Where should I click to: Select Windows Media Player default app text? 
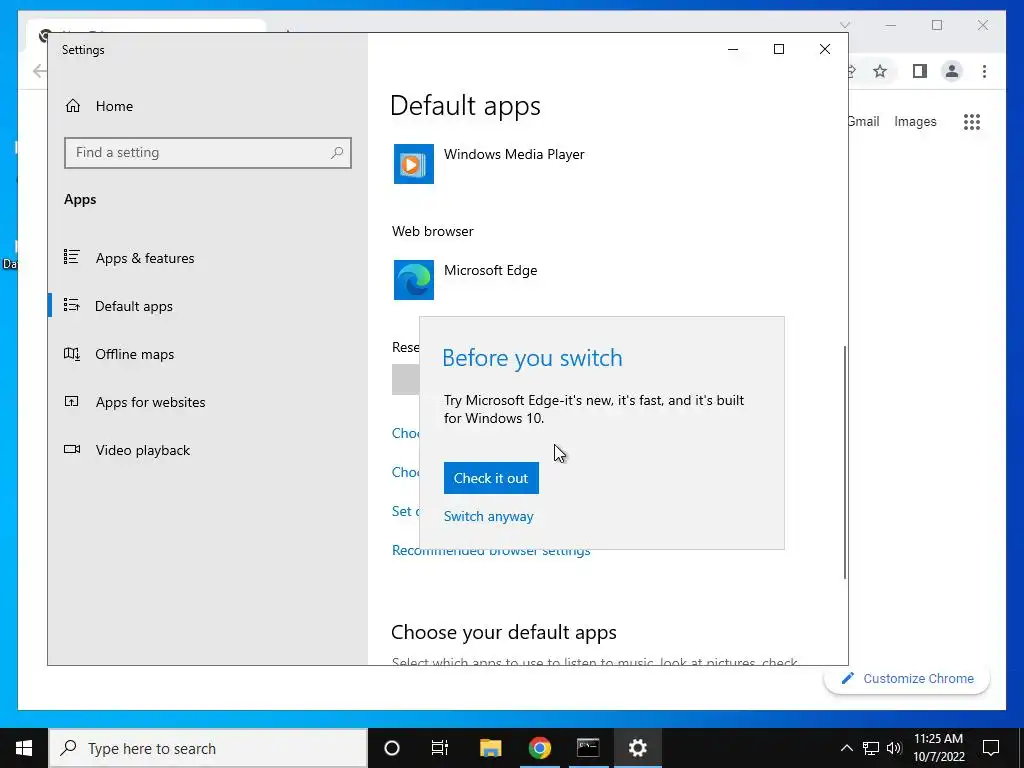pyautogui.click(x=514, y=154)
